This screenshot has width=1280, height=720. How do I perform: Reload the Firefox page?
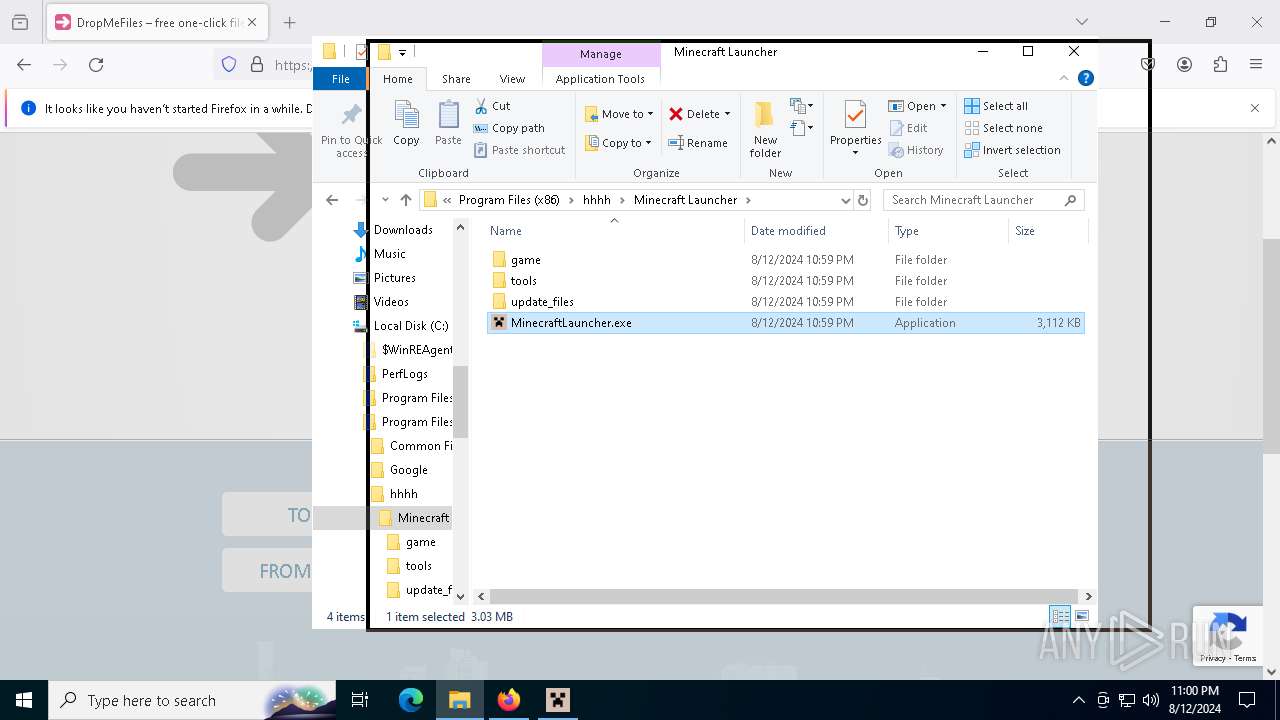(96, 64)
